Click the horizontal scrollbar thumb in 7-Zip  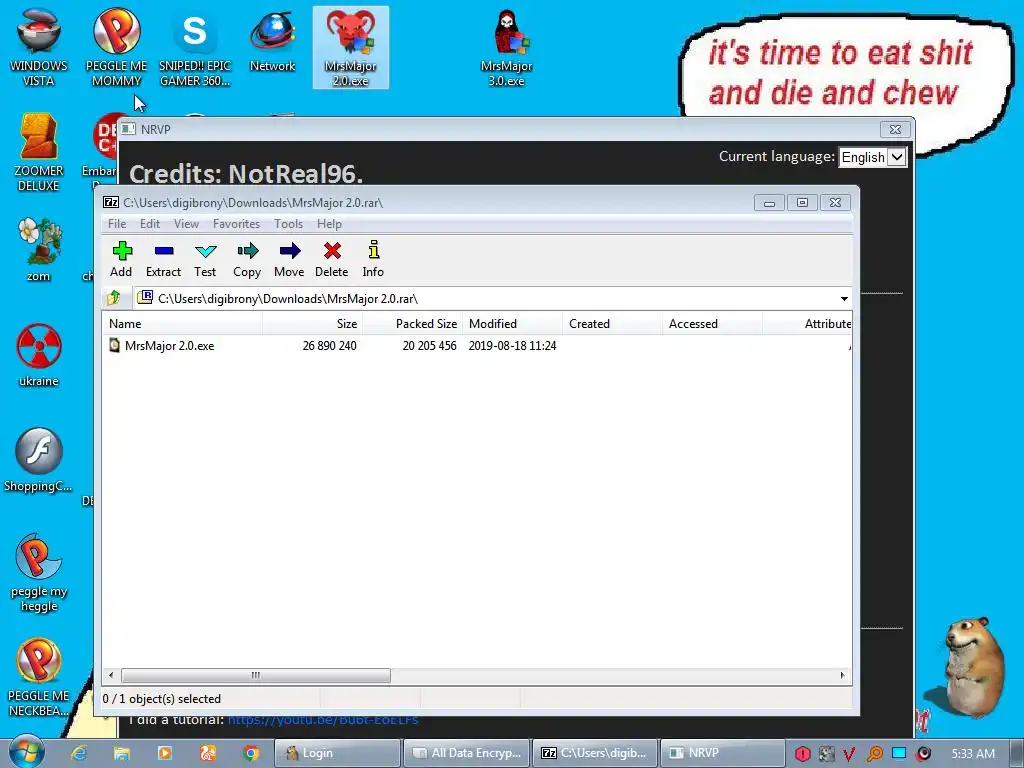pyautogui.click(x=256, y=675)
